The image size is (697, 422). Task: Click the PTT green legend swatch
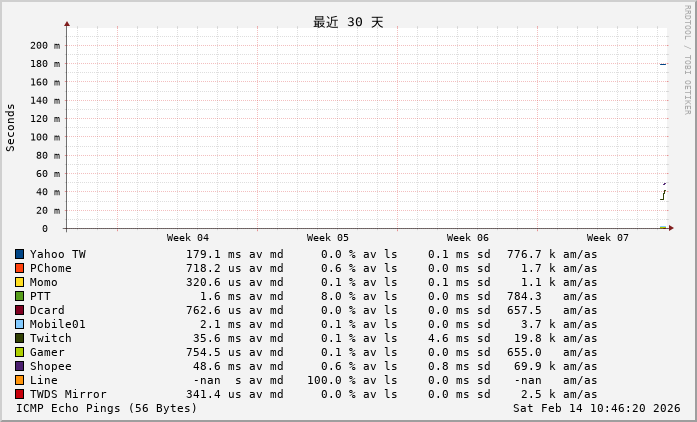pyautogui.click(x=19, y=296)
